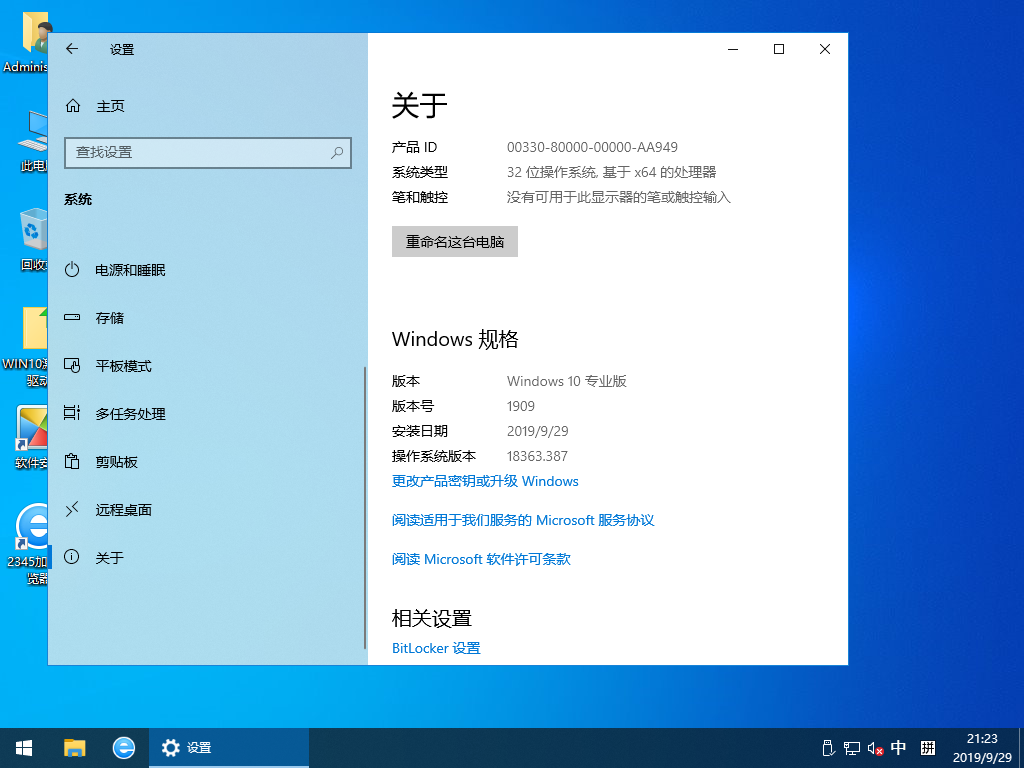Click the back arrow in Settings

pyautogui.click(x=71, y=48)
